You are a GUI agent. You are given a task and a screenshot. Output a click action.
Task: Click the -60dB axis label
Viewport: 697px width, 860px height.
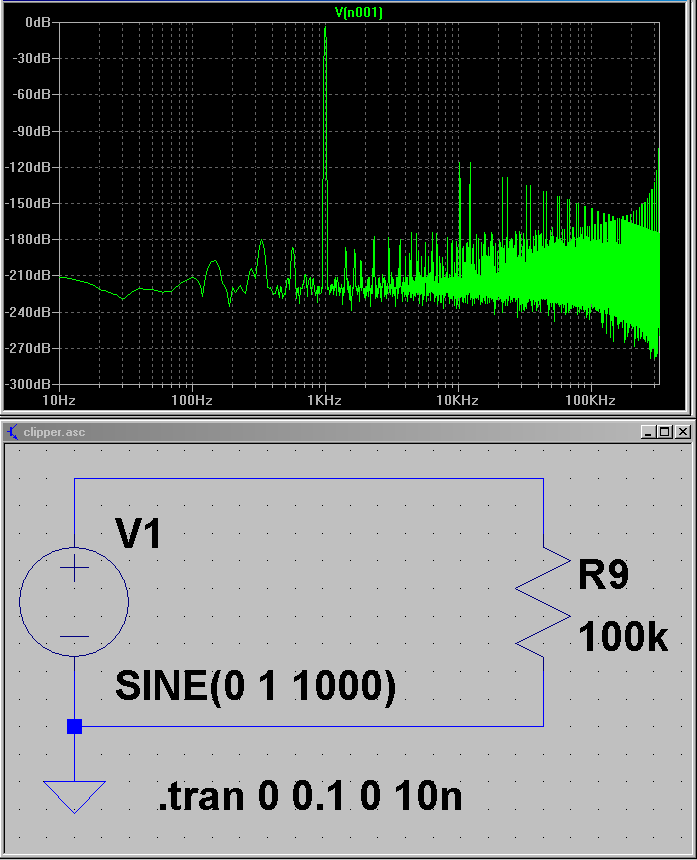31,94
